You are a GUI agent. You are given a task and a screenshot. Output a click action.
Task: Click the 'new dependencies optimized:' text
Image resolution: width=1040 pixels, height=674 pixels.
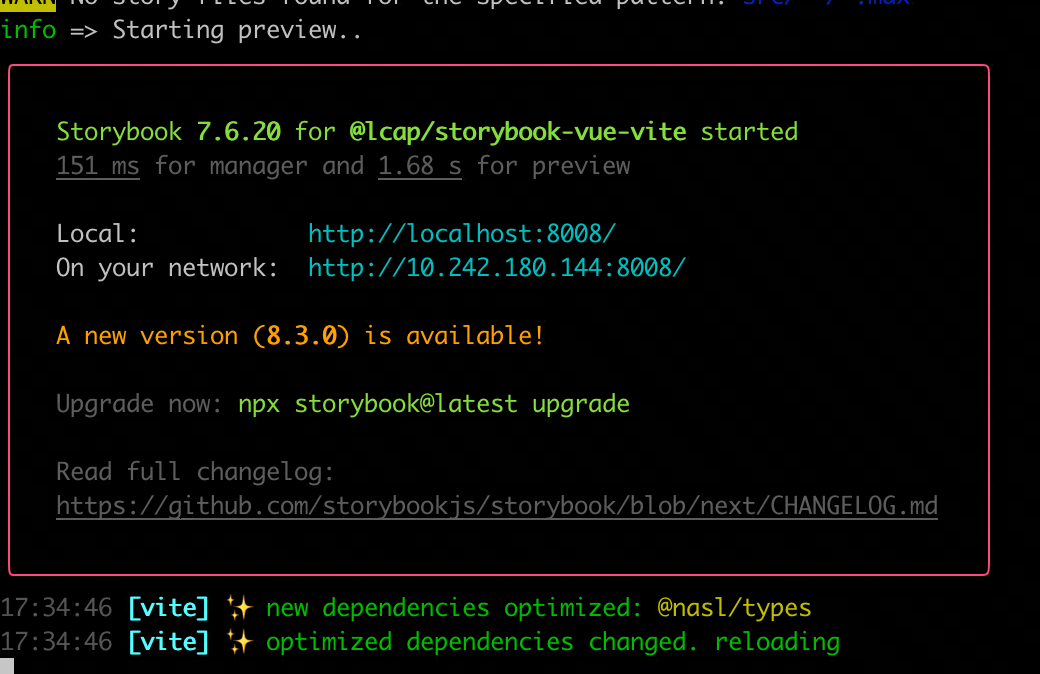[x=454, y=608]
